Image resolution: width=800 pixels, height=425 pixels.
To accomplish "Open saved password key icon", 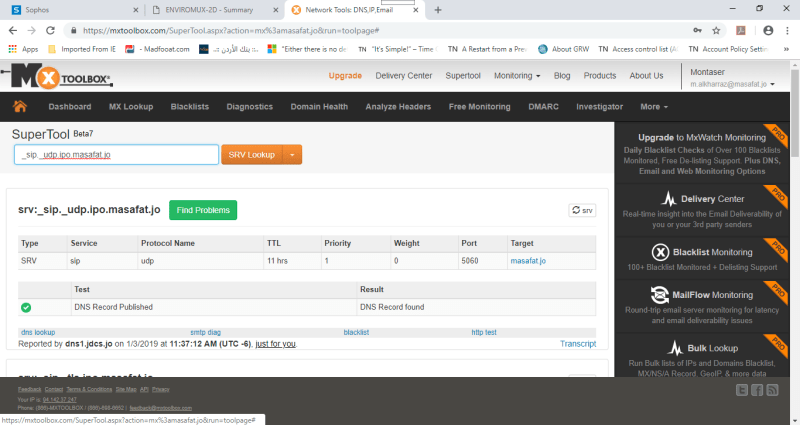I will click(697, 31).
